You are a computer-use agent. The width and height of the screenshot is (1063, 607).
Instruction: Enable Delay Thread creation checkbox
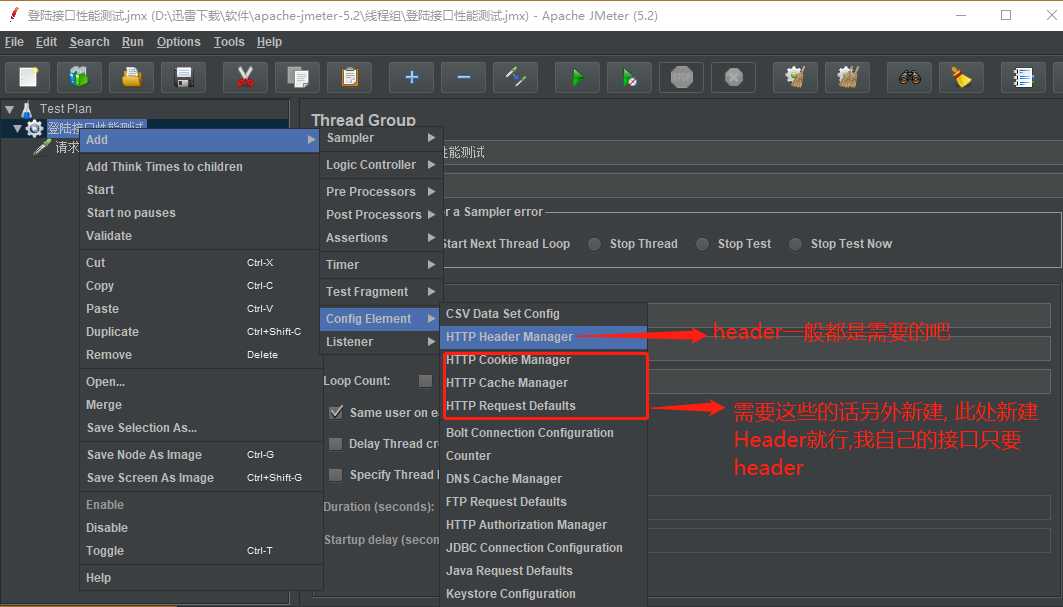click(335, 444)
